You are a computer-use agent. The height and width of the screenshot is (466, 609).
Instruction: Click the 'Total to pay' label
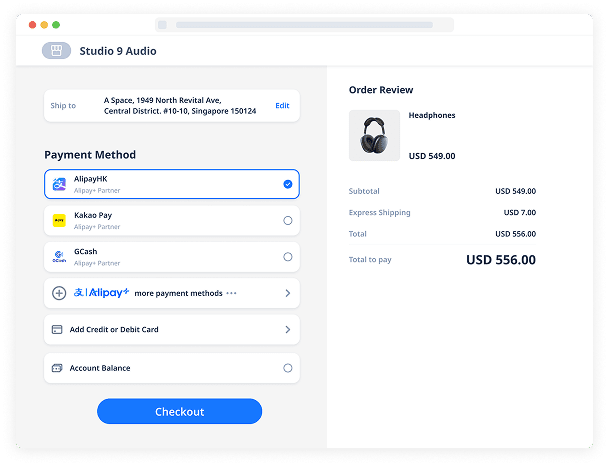[370, 260]
